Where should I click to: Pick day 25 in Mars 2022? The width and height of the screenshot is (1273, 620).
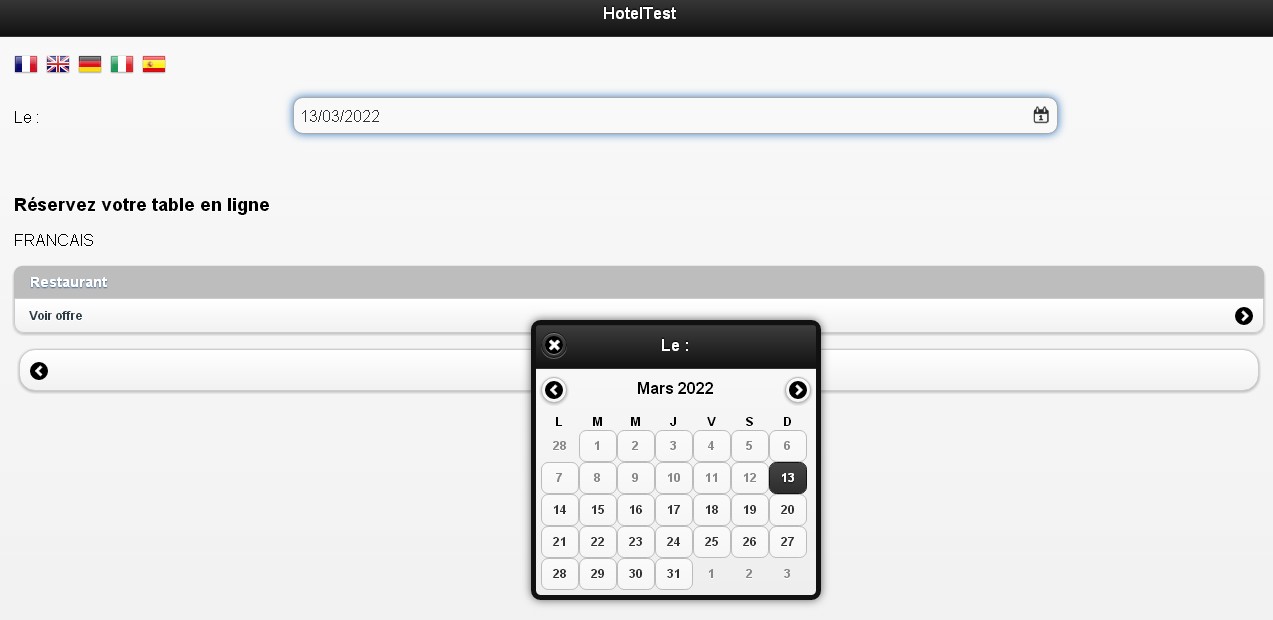[x=712, y=542]
